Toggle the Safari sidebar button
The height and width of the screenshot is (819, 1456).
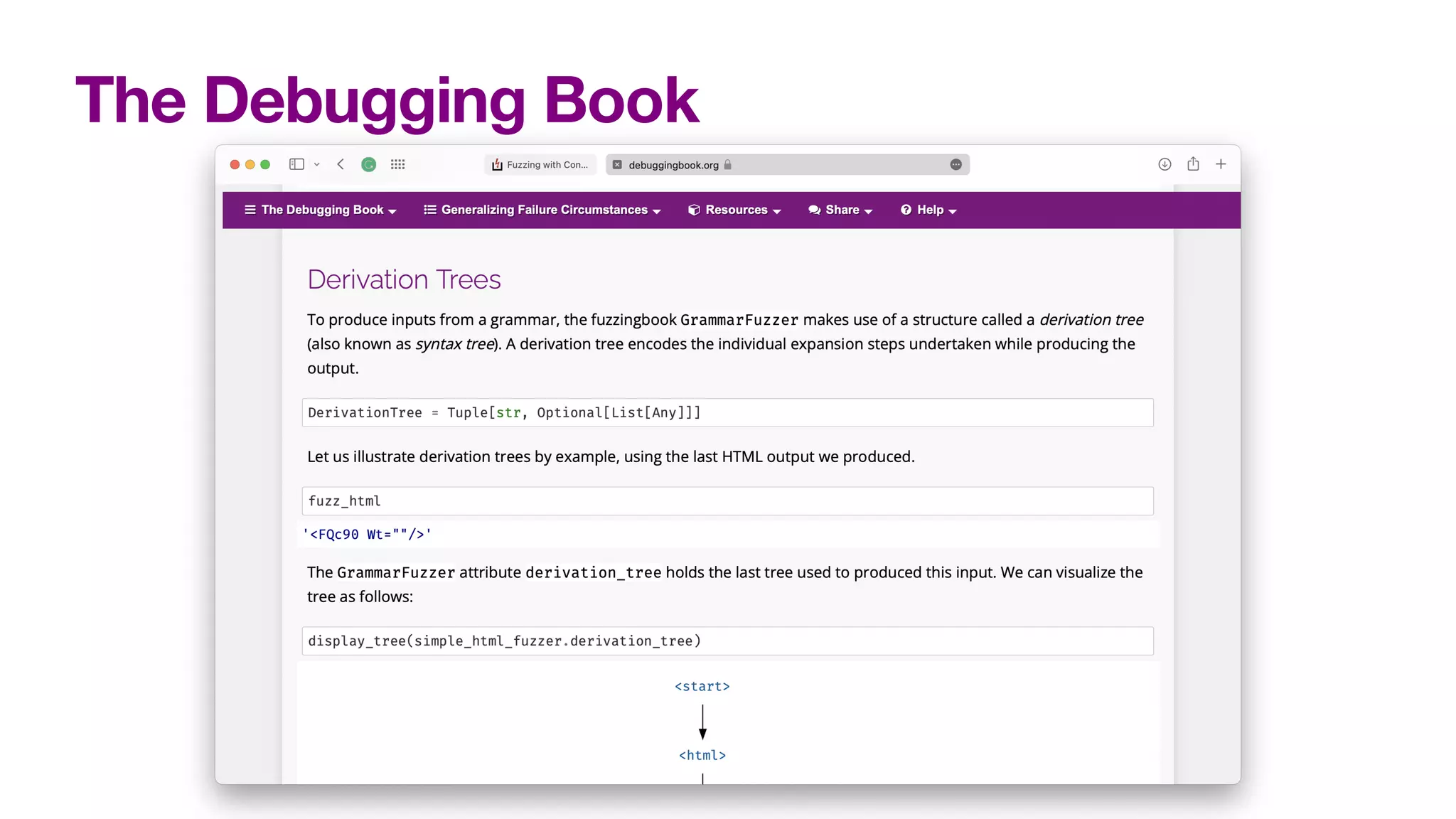point(296,164)
